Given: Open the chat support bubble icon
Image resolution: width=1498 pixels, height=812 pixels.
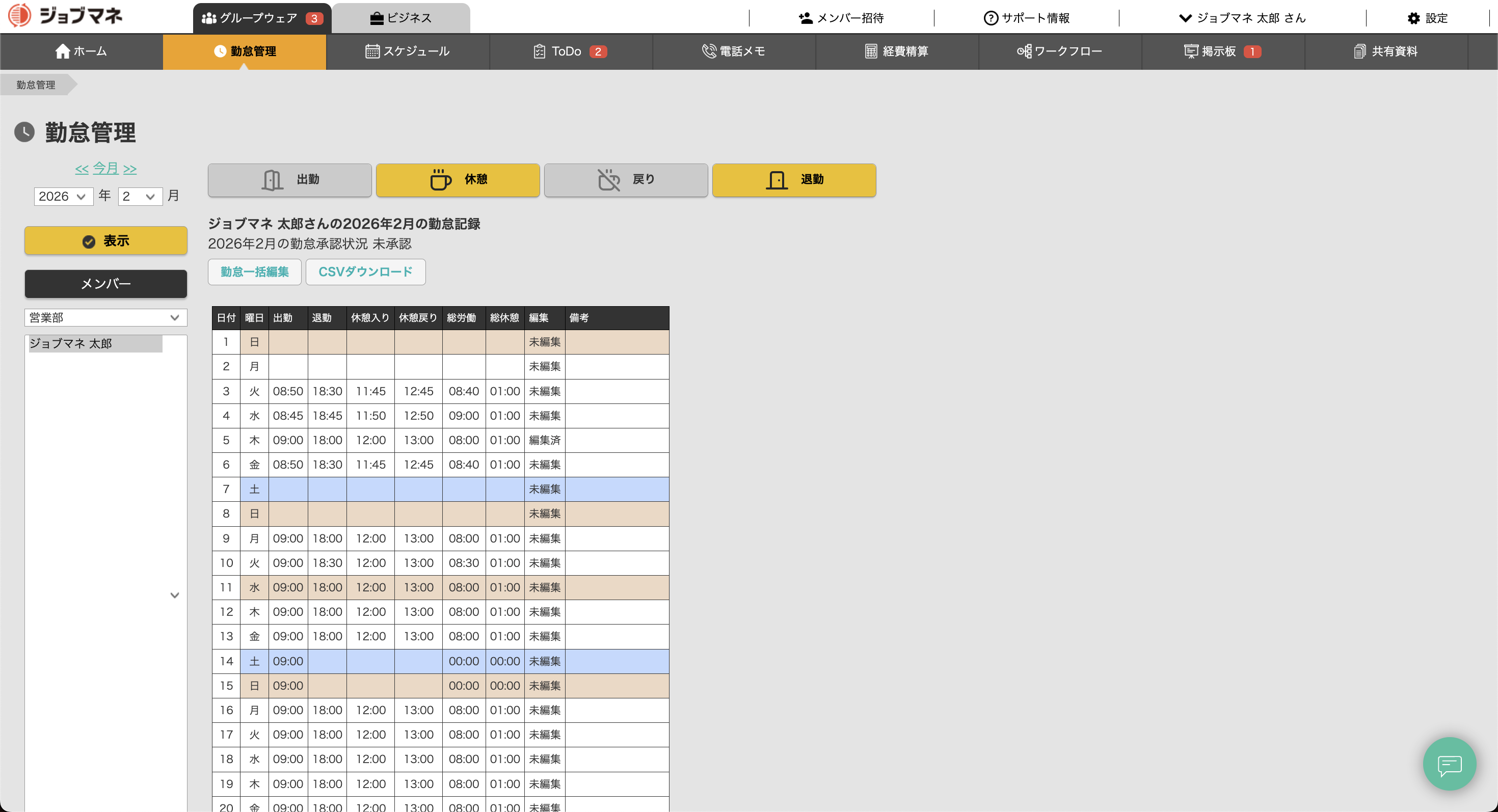Looking at the screenshot, I should (1449, 764).
